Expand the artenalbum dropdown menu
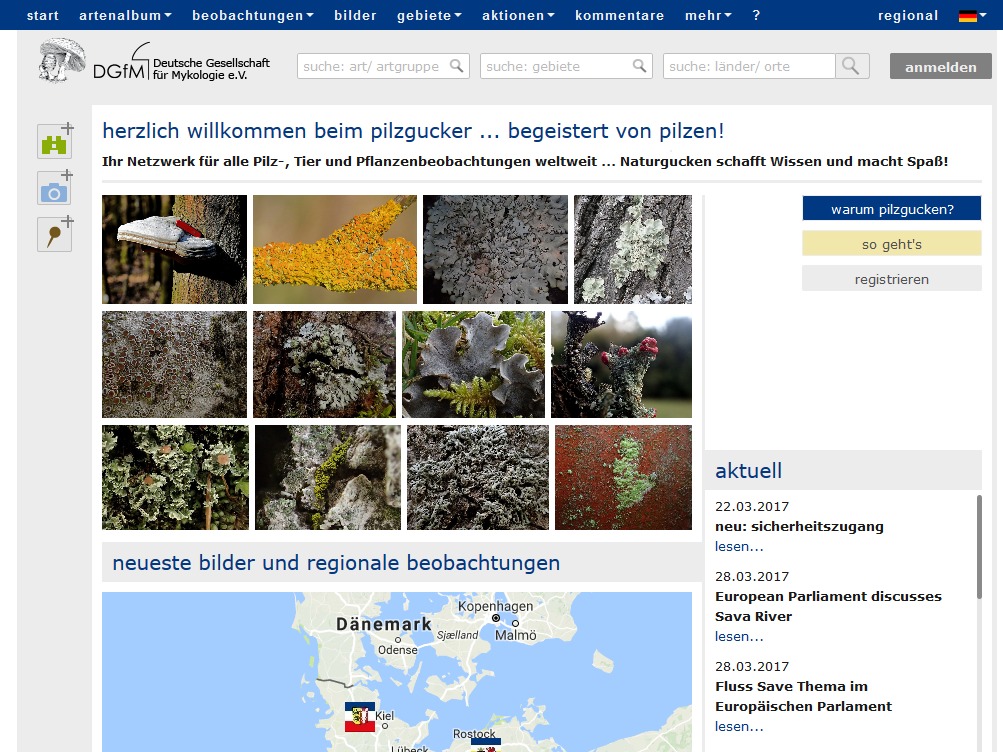The width and height of the screenshot is (1003, 752). tap(125, 15)
